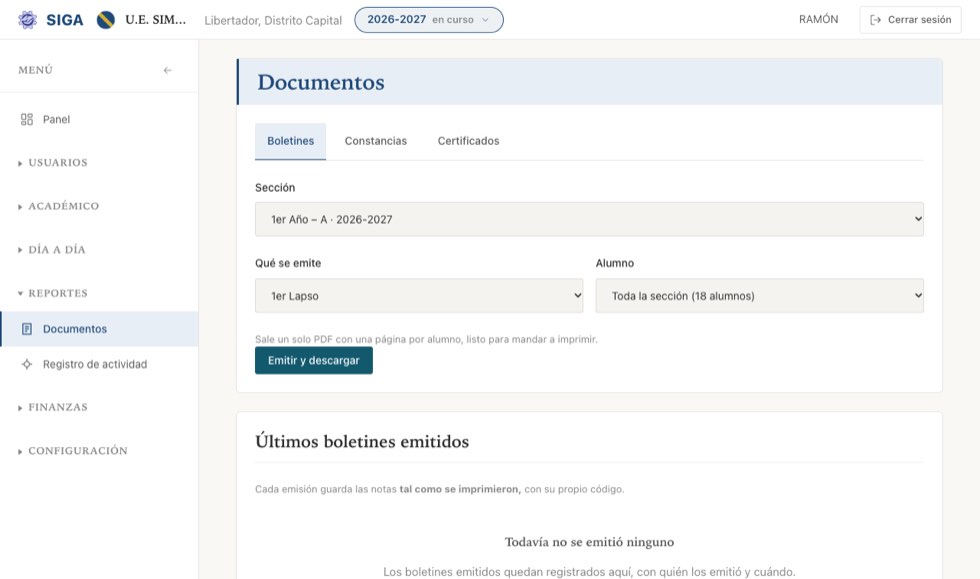Open Panel from the sidebar

click(99, 119)
